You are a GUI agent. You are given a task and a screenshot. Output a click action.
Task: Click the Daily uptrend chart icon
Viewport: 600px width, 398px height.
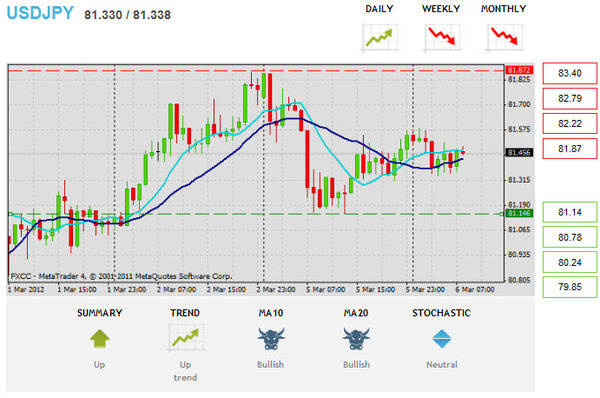pyautogui.click(x=380, y=38)
